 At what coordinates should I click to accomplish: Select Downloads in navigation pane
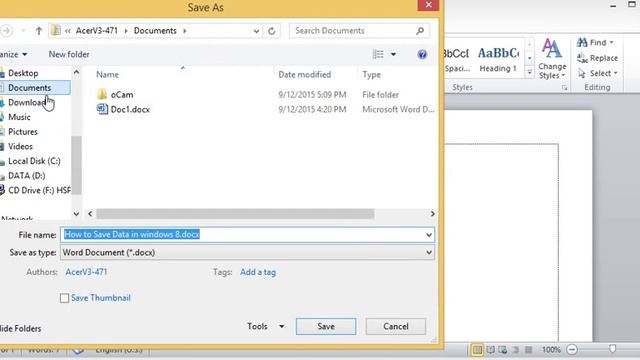tap(27, 102)
